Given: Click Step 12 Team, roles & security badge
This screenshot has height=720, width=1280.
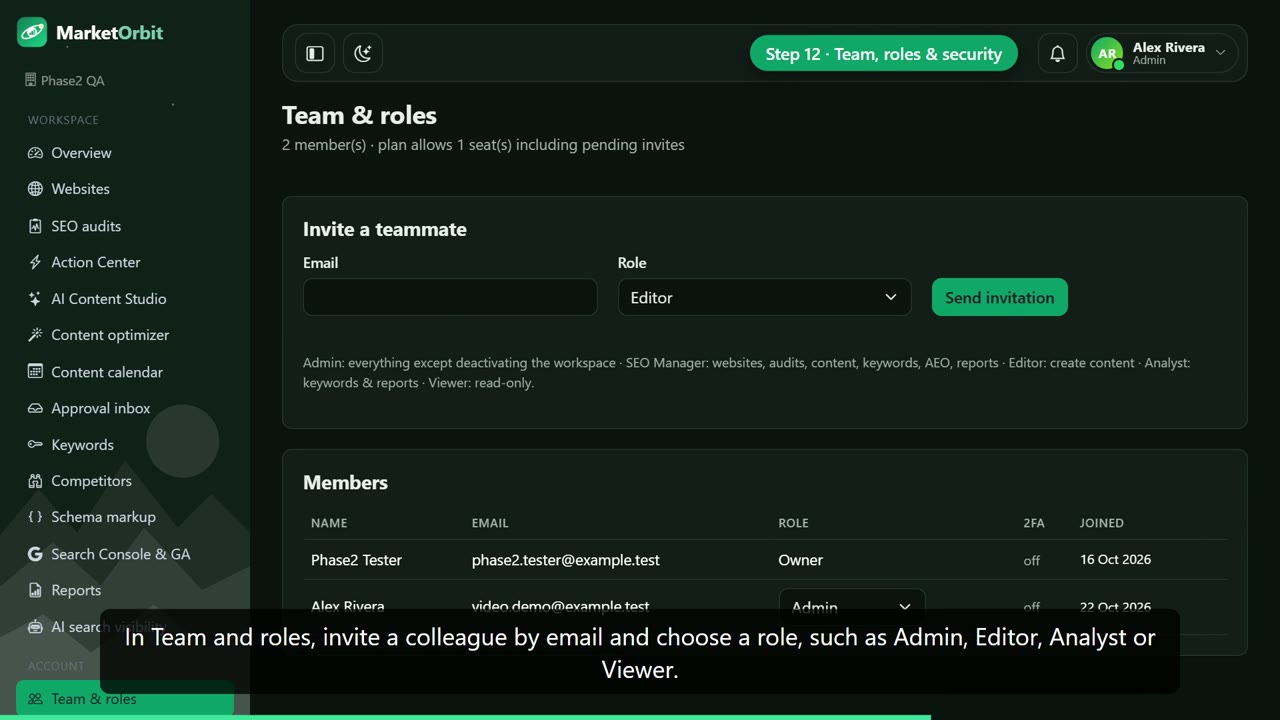Looking at the screenshot, I should click(x=883, y=54).
